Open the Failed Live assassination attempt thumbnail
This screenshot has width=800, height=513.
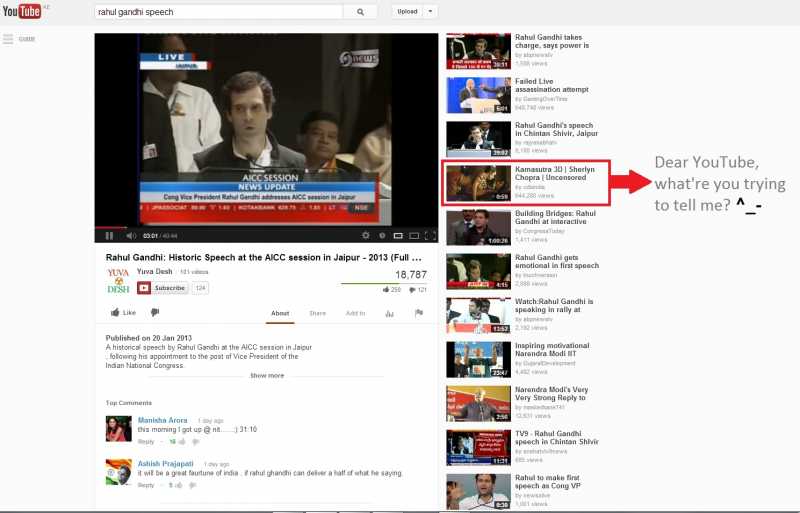(x=478, y=95)
